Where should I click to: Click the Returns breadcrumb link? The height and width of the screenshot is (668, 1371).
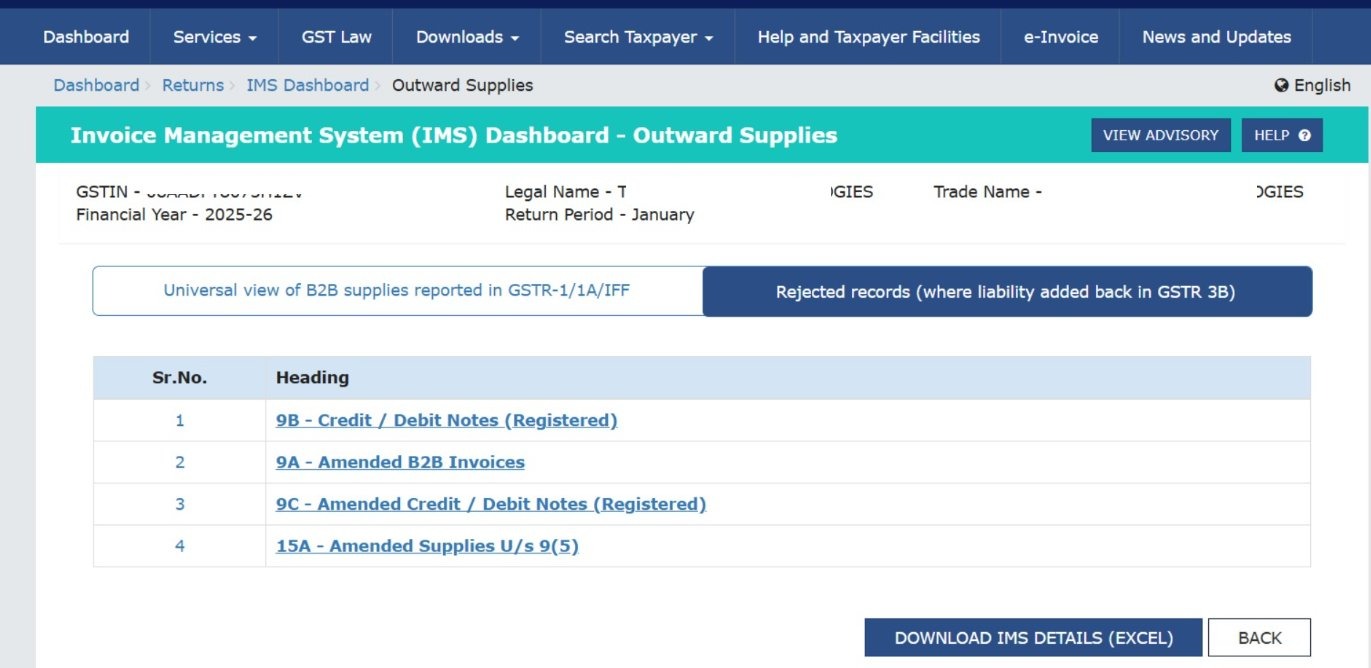(x=192, y=85)
